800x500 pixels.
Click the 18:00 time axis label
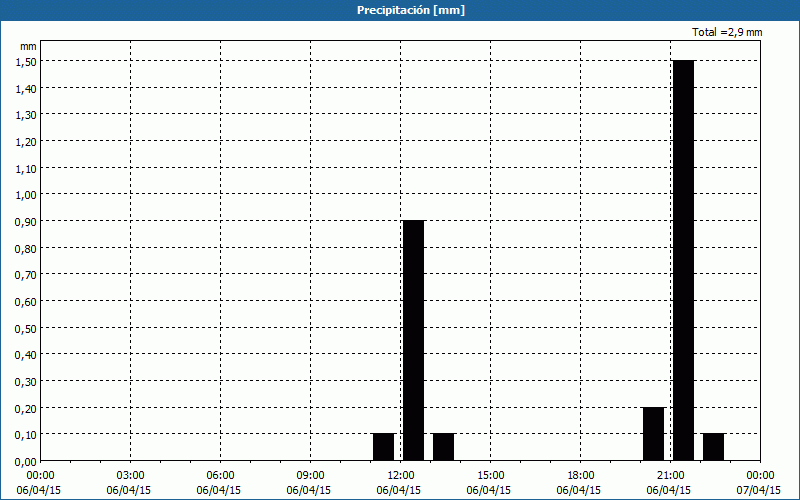point(581,476)
